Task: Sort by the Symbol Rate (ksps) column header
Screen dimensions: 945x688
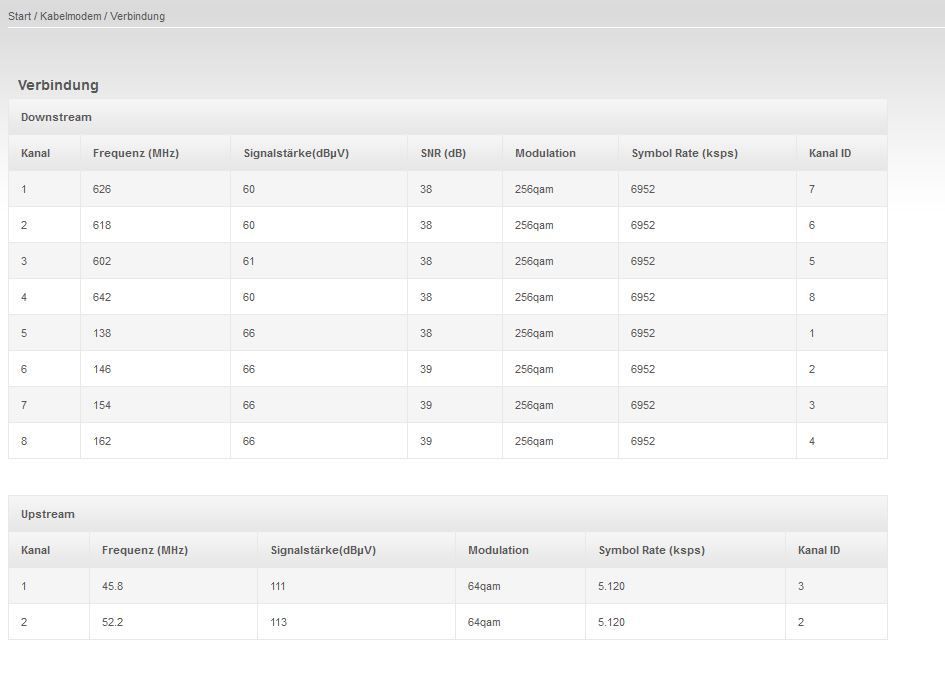Action: 685,153
